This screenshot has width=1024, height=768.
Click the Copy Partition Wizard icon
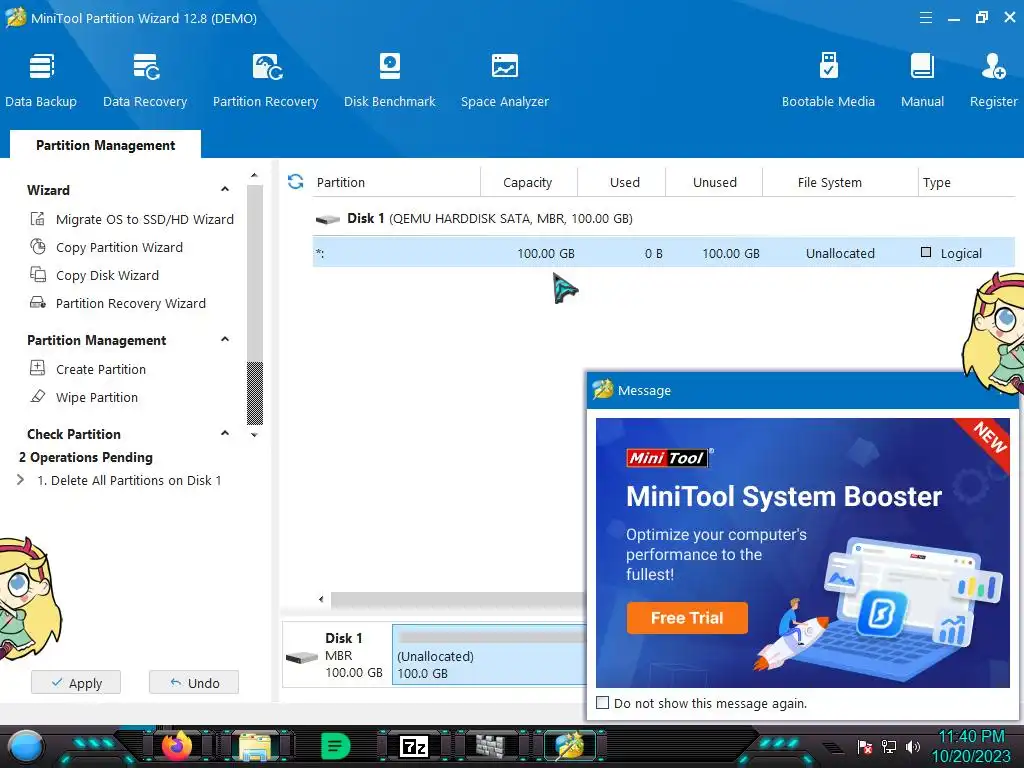[x=38, y=247]
